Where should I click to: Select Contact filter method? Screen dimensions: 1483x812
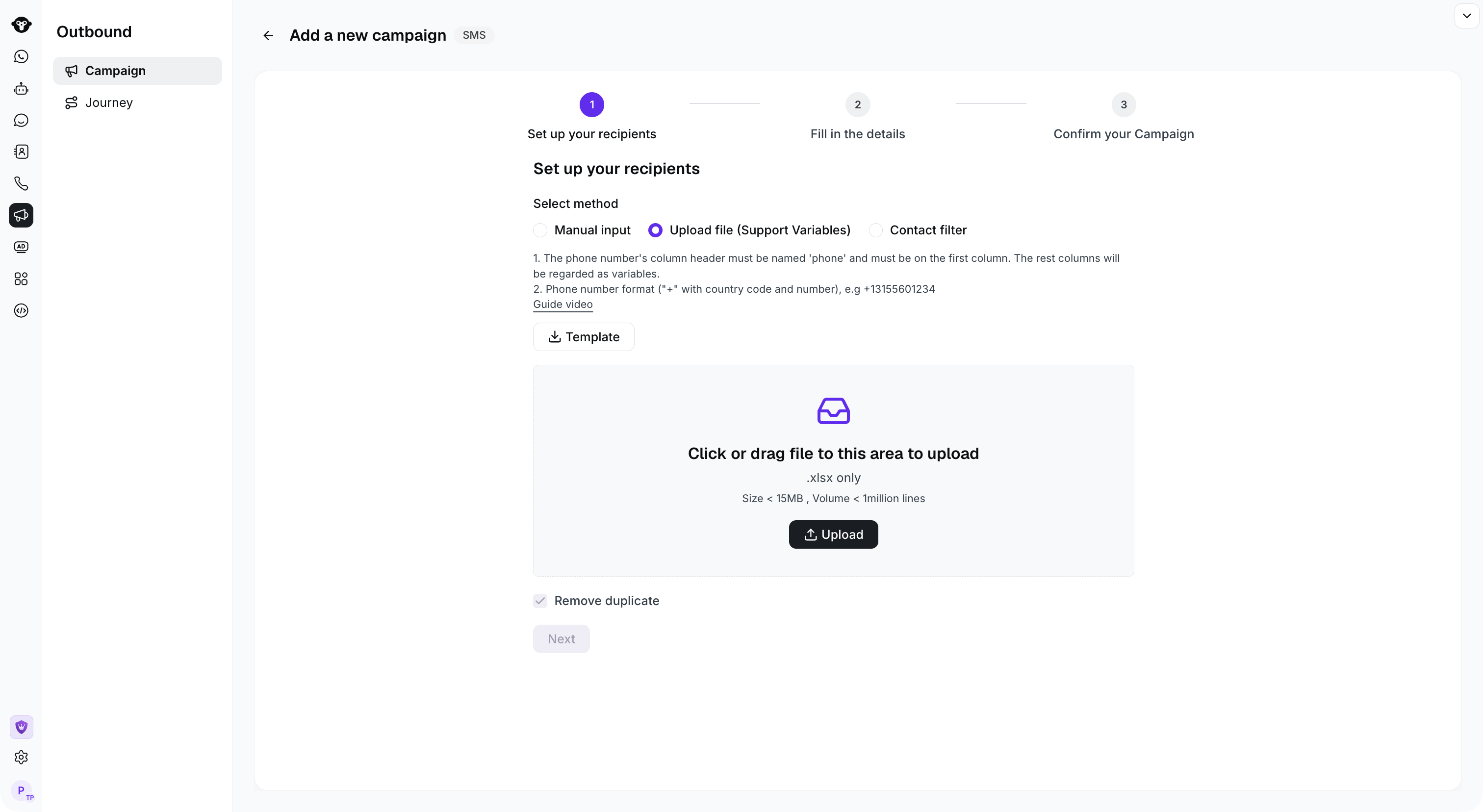point(876,230)
